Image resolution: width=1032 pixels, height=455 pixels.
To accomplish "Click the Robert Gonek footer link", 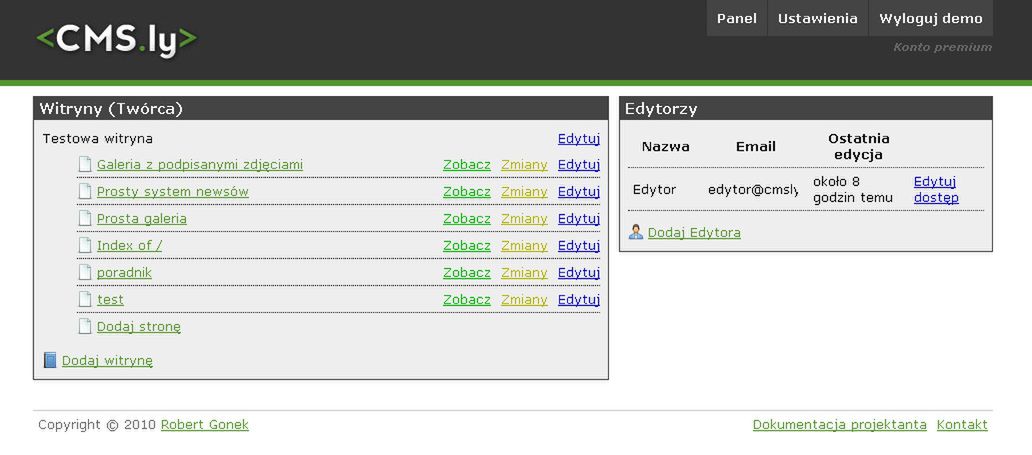I will click(x=204, y=425).
